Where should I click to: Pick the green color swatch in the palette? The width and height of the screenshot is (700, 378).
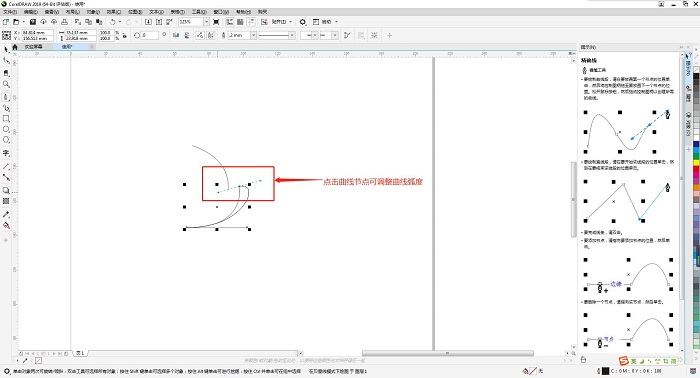[696, 157]
